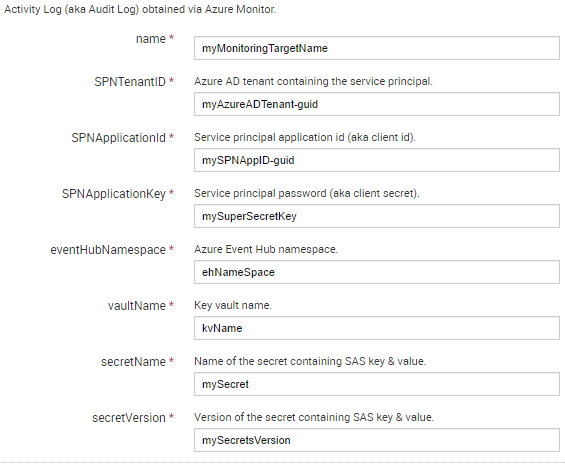Click the 'Key vault name.' description
Viewport: 565px width, 467px height.
[x=233, y=306]
